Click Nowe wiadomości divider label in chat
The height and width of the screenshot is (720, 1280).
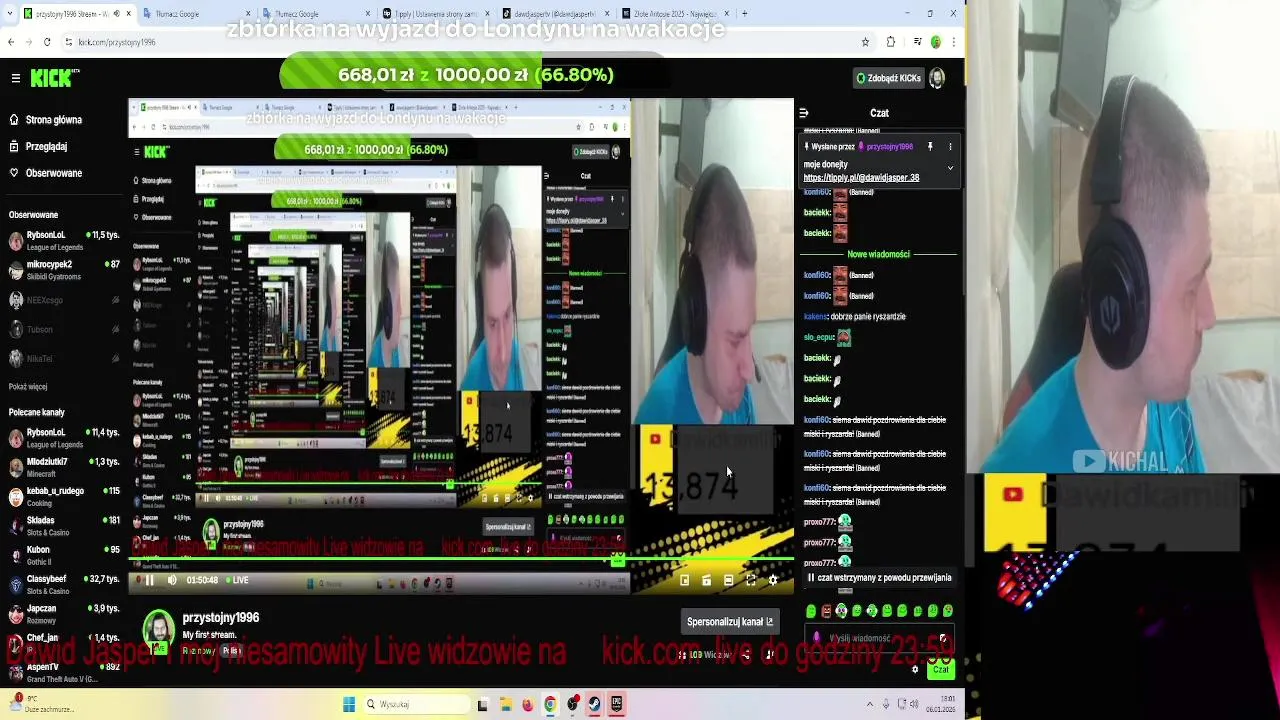879,254
